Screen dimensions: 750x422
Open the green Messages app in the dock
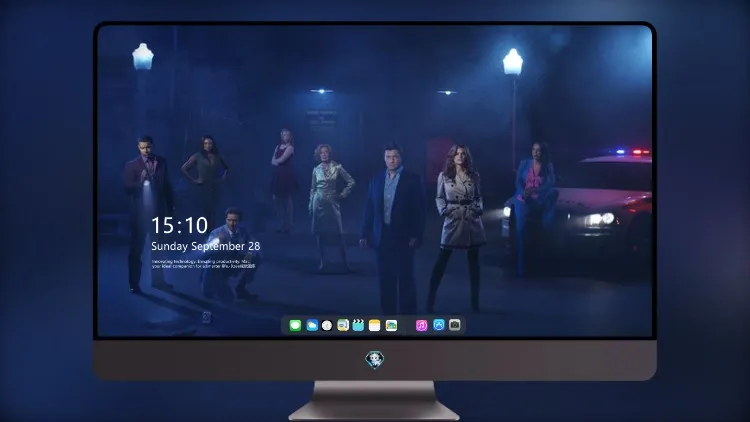tap(295, 325)
